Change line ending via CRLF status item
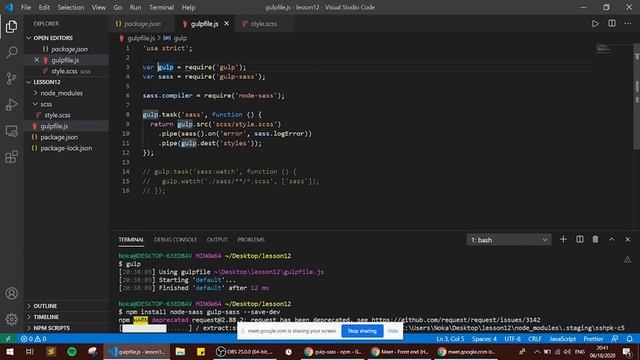 click(534, 339)
